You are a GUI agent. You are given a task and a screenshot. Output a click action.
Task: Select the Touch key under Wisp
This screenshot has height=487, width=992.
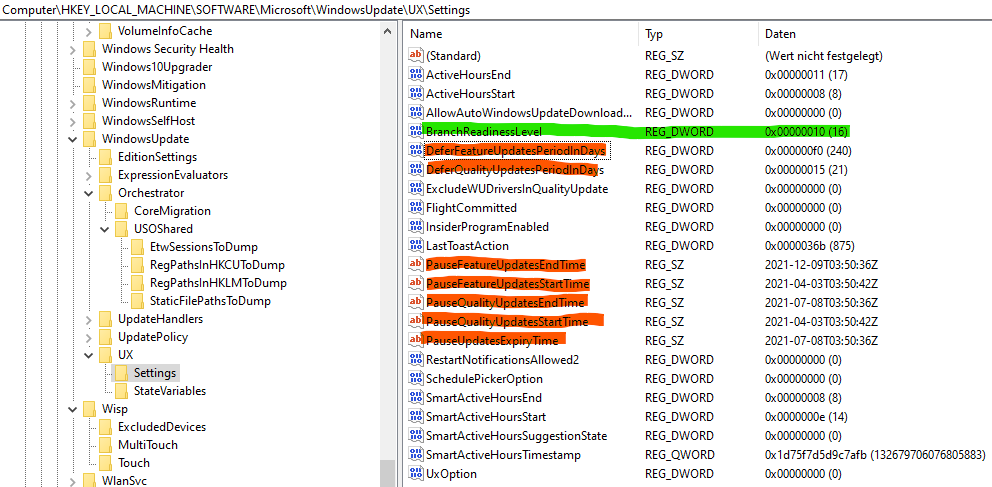tap(133, 463)
